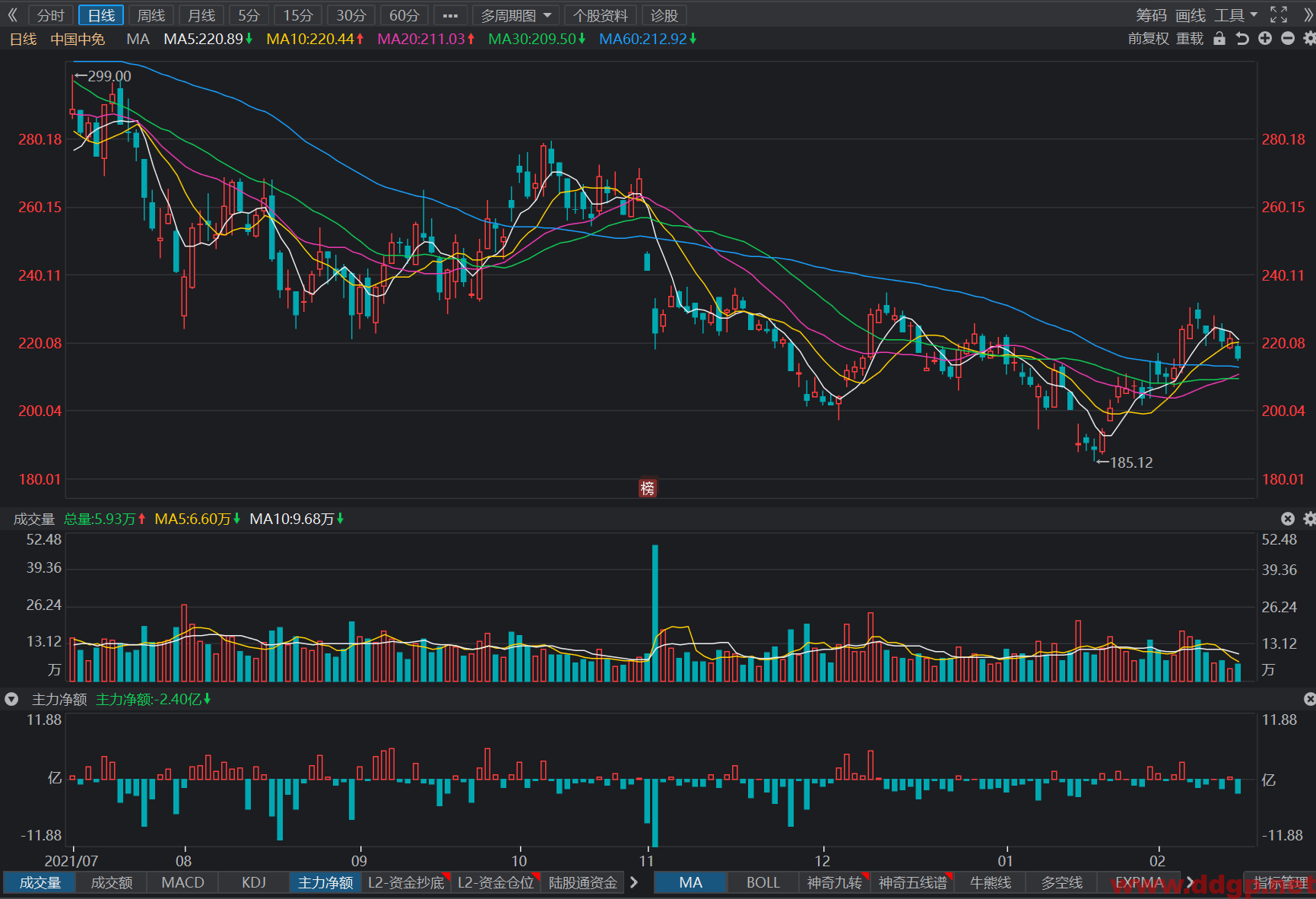Expand the 多周期图 dropdown
Image resolution: width=1316 pixels, height=899 pixels.
coord(516,15)
